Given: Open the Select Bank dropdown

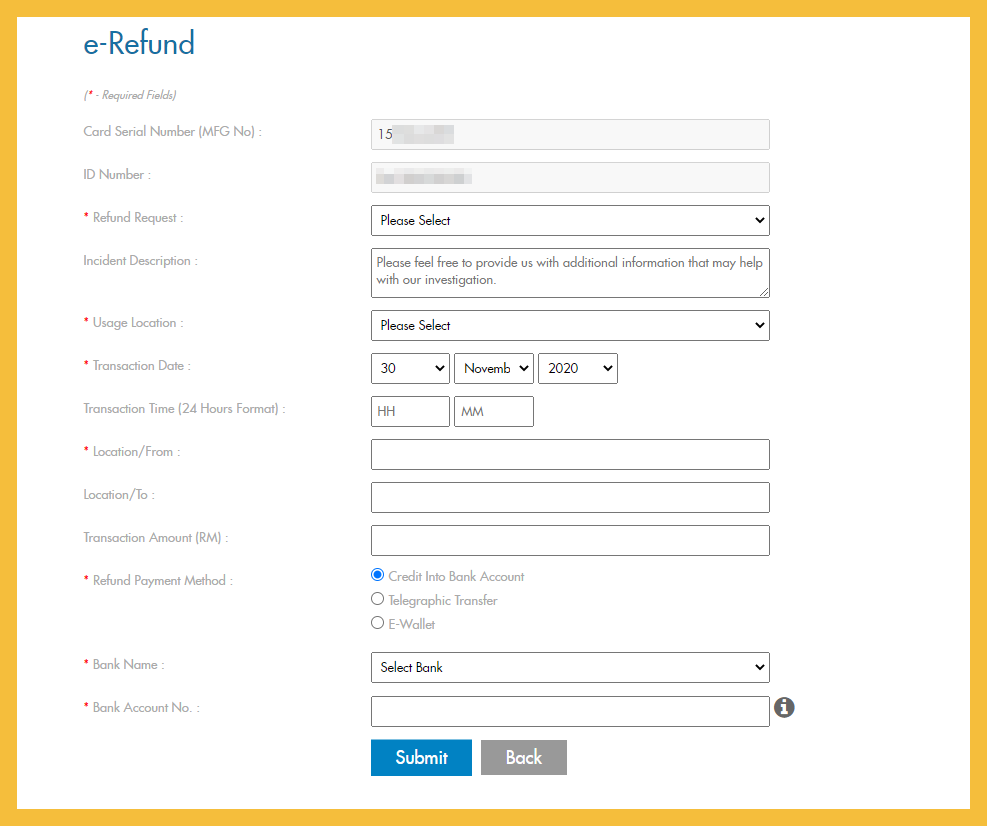Looking at the screenshot, I should tap(569, 667).
